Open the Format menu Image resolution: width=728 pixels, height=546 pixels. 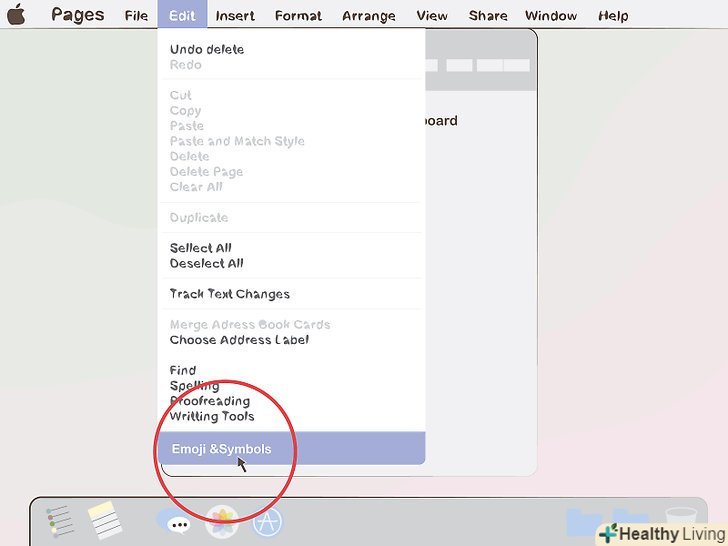coord(298,16)
